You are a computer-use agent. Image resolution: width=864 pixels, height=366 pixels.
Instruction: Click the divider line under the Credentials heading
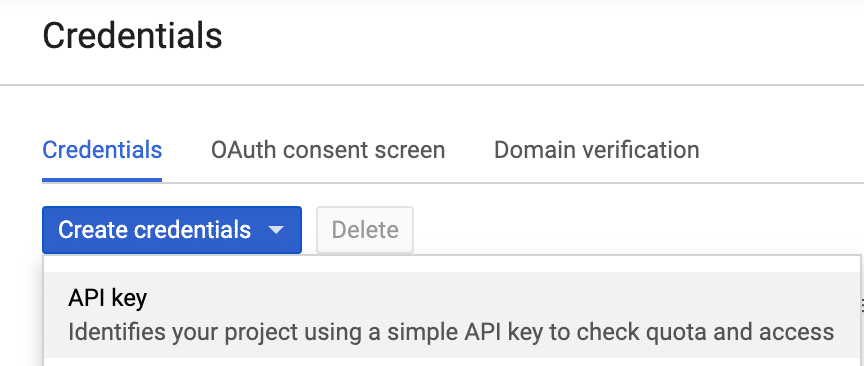click(x=432, y=85)
